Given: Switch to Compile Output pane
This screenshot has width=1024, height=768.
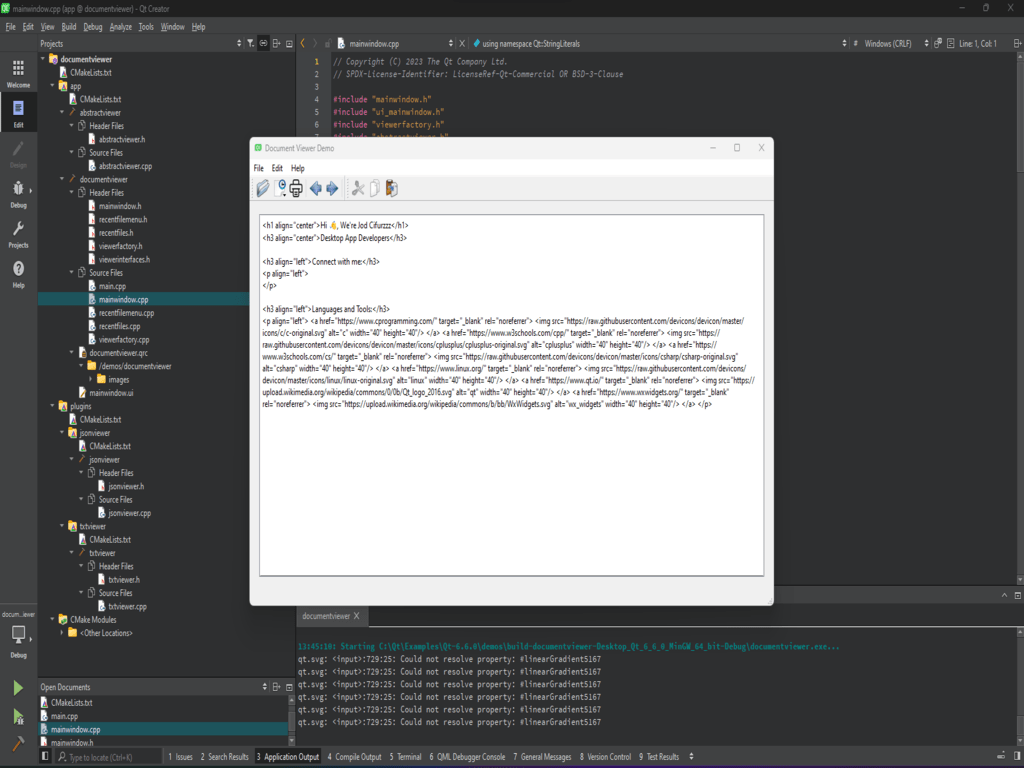Looking at the screenshot, I should coord(354,756).
